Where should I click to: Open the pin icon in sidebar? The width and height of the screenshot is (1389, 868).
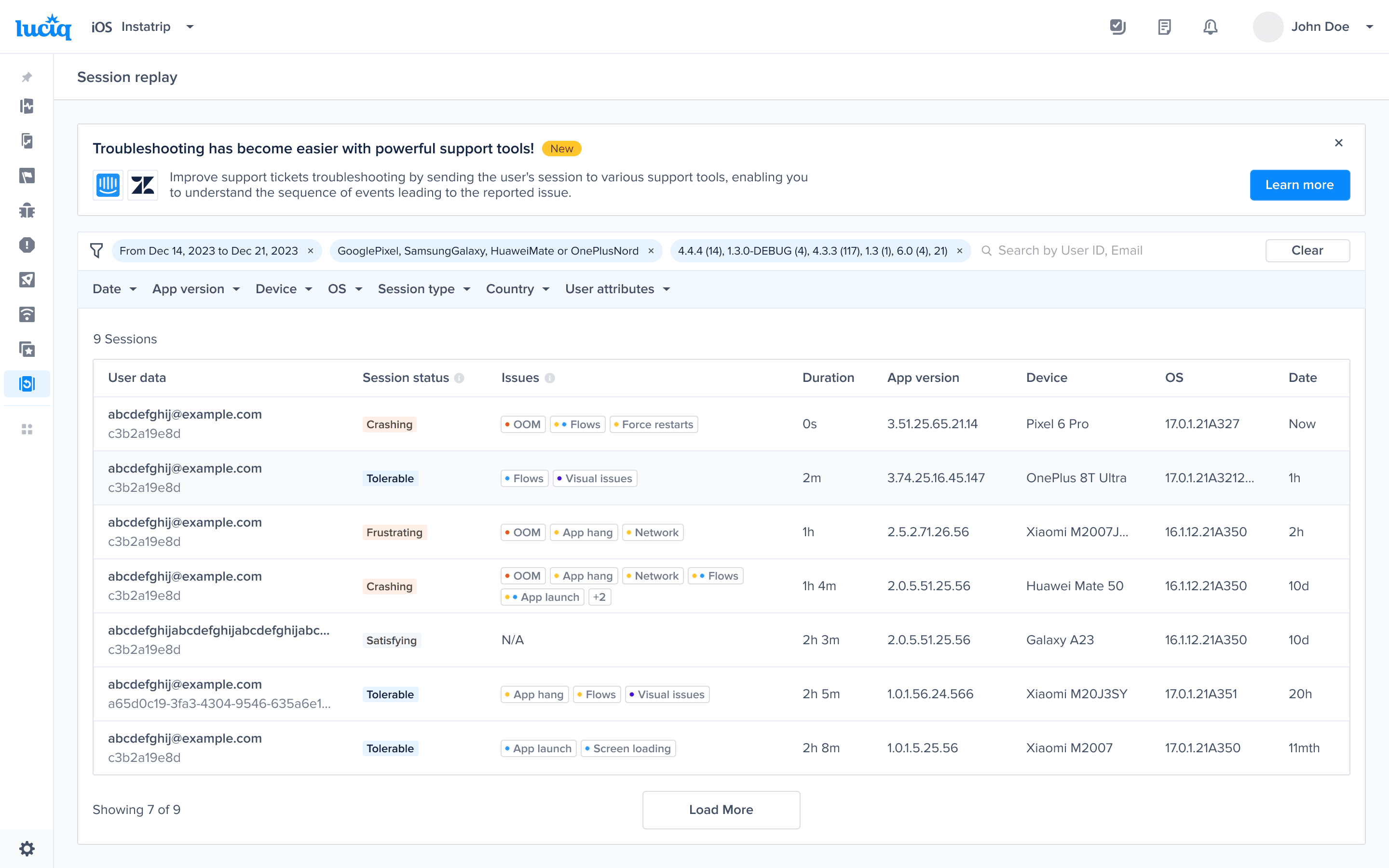pos(27,77)
